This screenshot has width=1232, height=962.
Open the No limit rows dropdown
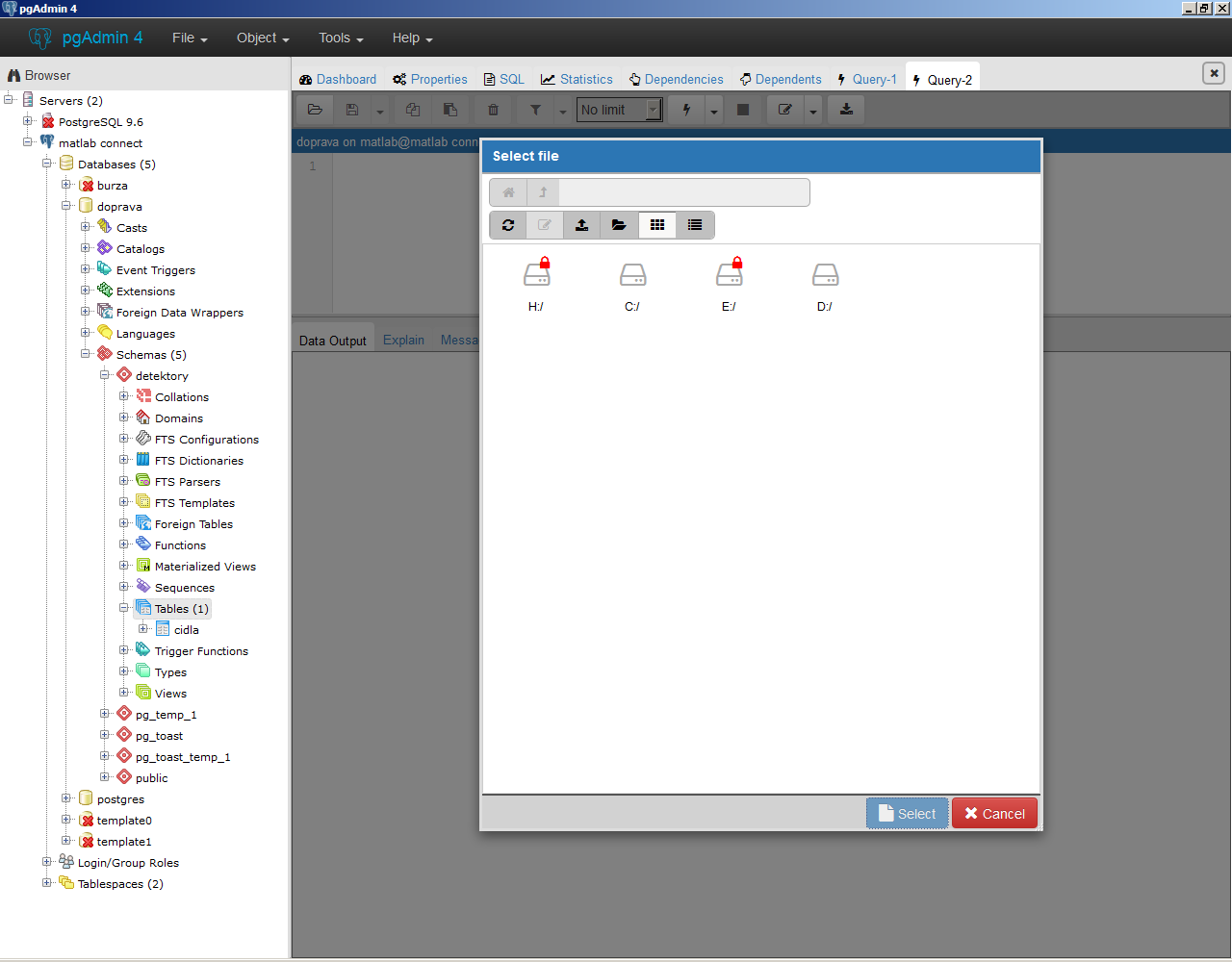coord(619,110)
